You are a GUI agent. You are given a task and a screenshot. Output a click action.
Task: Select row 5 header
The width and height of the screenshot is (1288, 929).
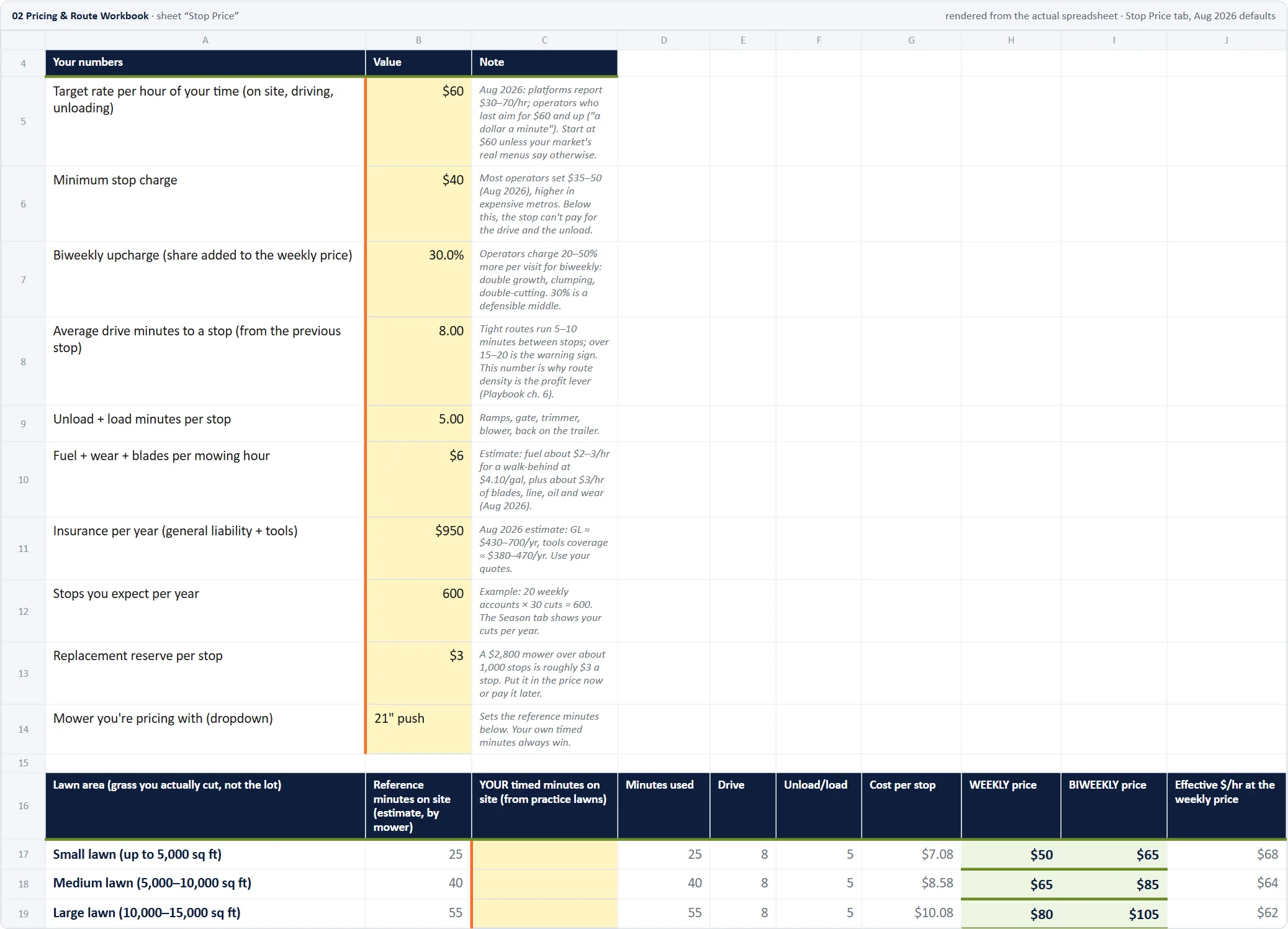coord(23,121)
